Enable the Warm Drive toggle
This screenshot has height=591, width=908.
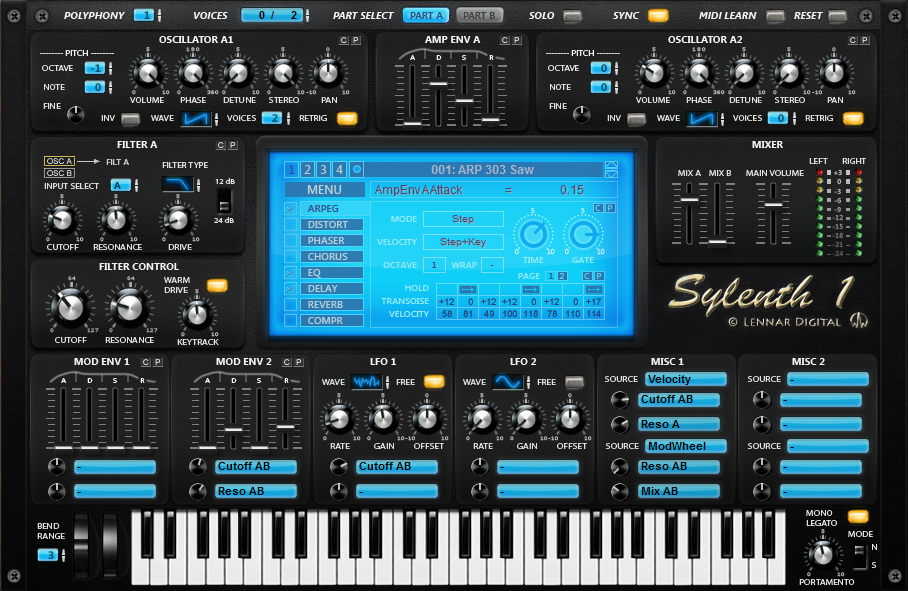point(218,285)
